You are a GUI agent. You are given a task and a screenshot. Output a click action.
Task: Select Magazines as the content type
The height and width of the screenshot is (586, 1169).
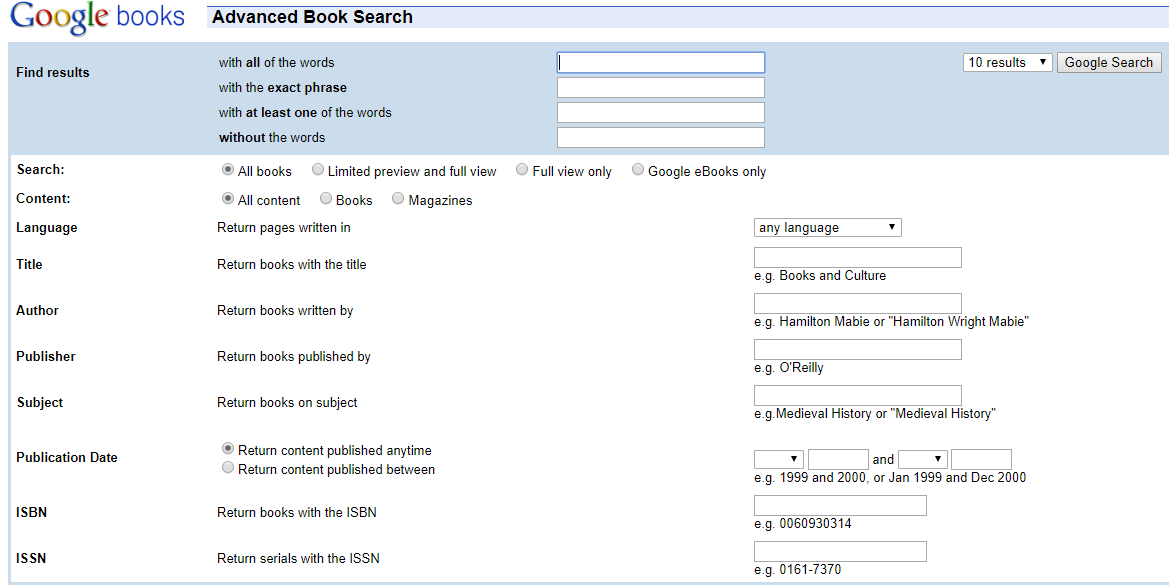click(x=397, y=198)
